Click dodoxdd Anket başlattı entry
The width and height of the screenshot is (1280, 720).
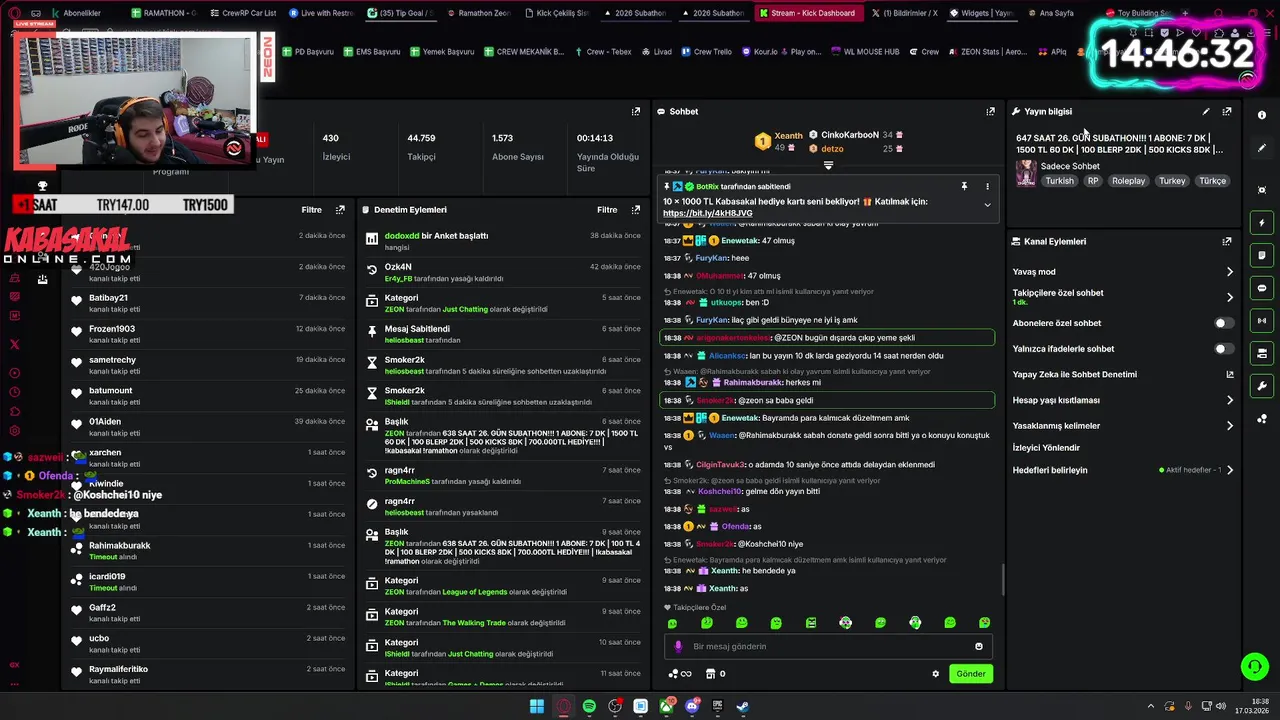(x=504, y=241)
